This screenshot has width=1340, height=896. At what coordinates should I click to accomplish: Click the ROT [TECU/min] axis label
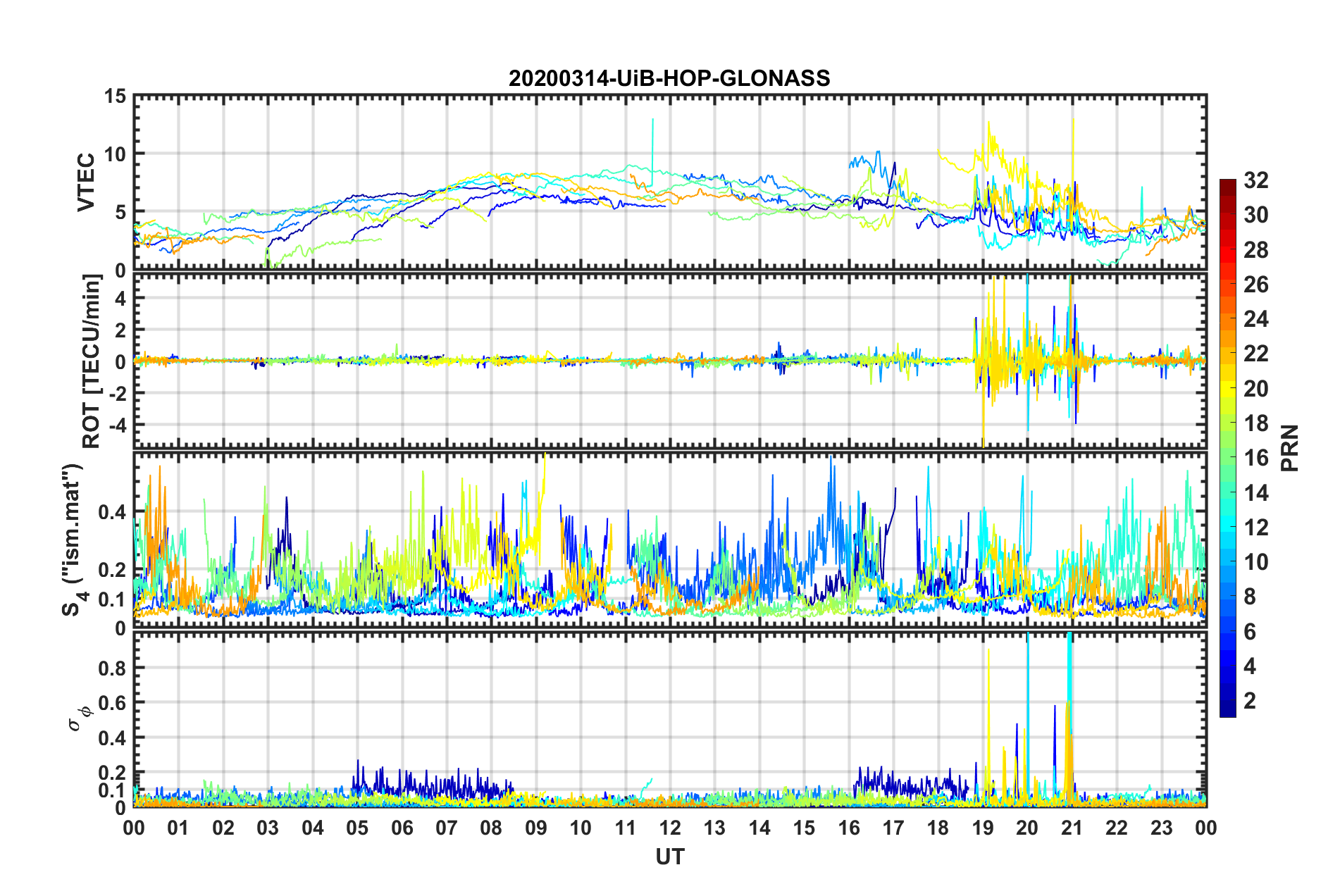click(92, 361)
